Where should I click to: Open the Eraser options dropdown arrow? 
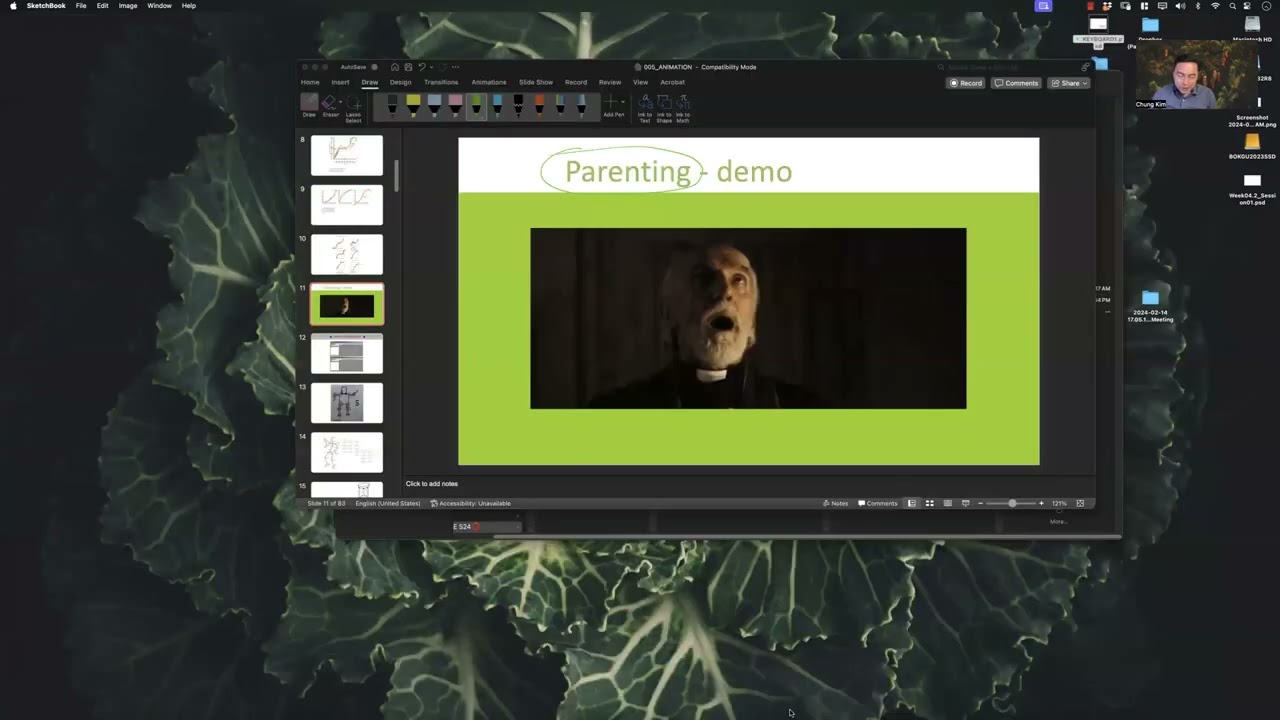tap(339, 102)
